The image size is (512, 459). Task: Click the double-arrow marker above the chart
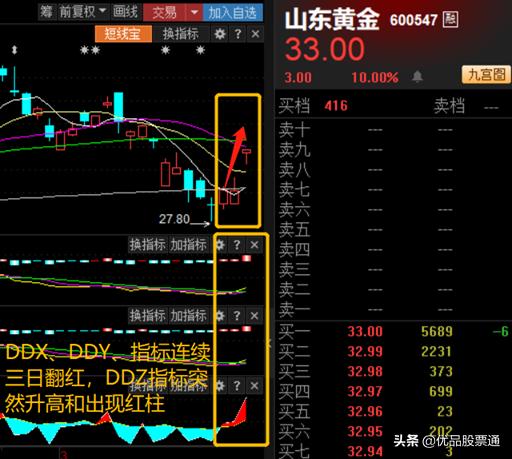click(14, 50)
